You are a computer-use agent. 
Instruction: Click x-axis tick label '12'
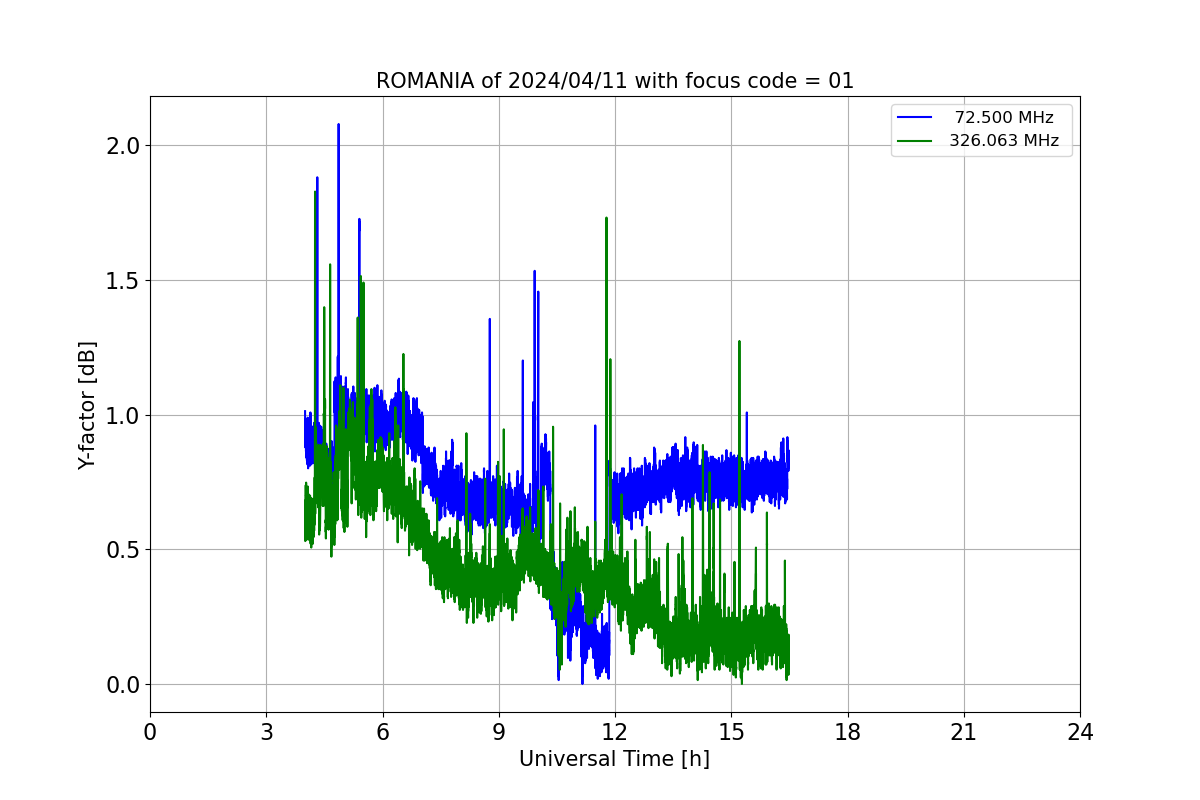click(615, 732)
